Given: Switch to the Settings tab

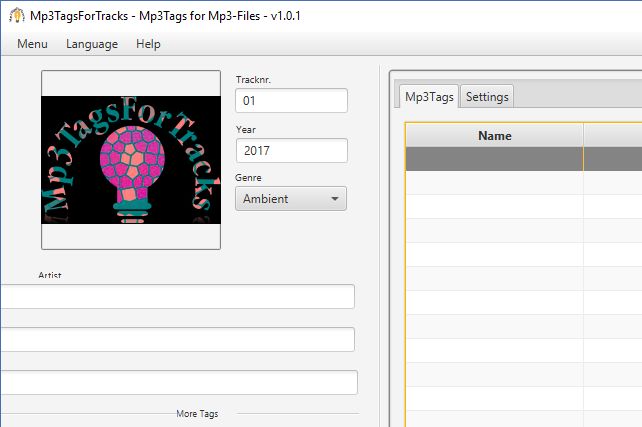Looking at the screenshot, I should [487, 97].
